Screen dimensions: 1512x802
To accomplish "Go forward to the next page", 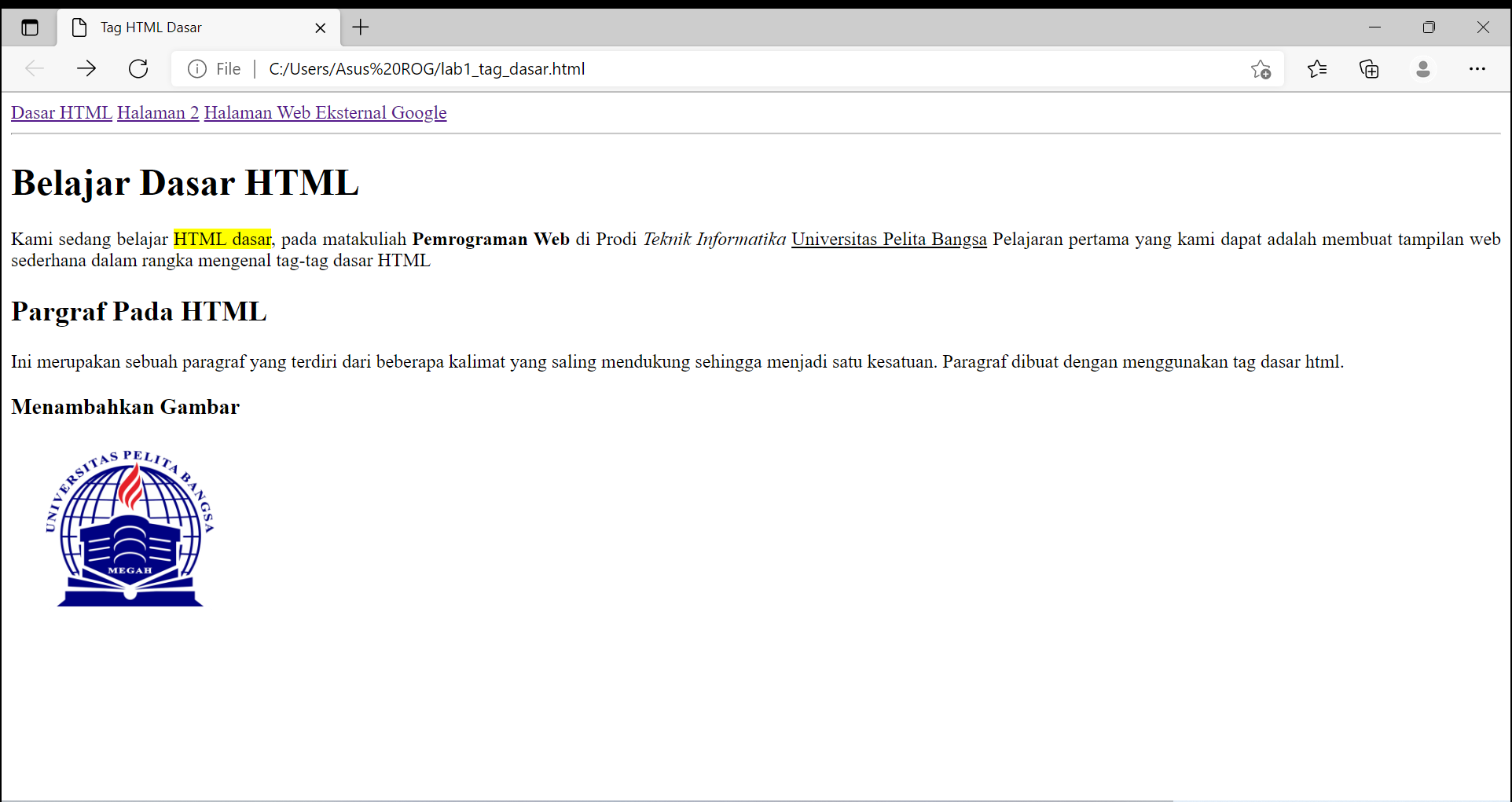I will (x=86, y=69).
